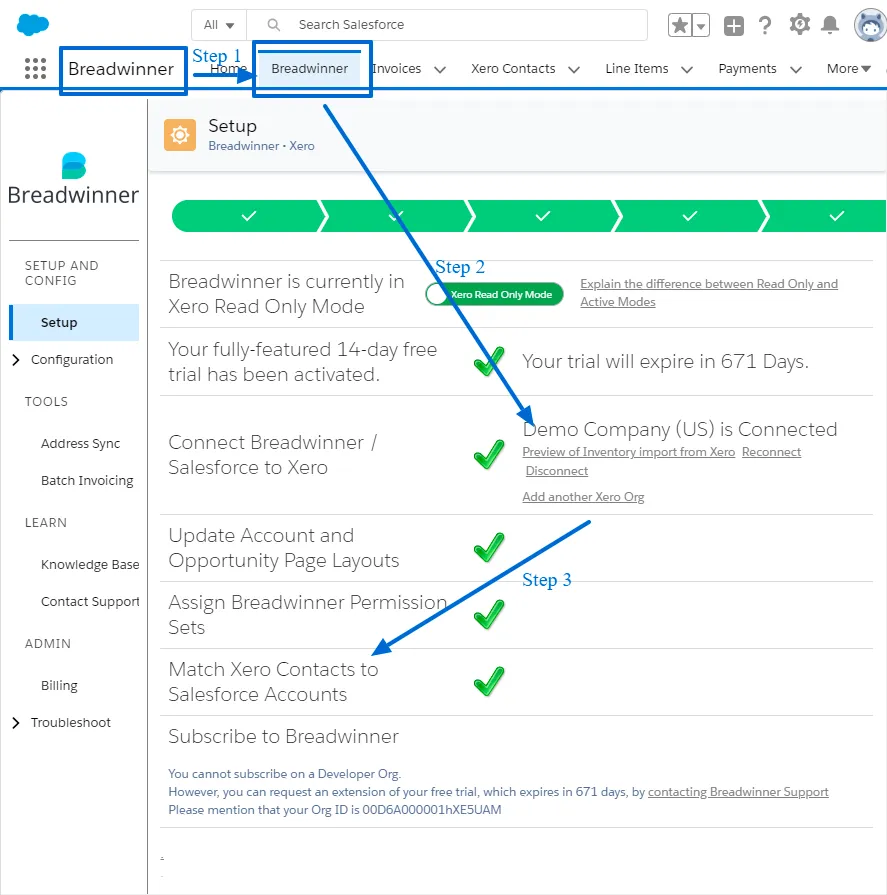Open the user profile avatar
Screen dimensions: 887x895
pyautogui.click(x=870, y=25)
